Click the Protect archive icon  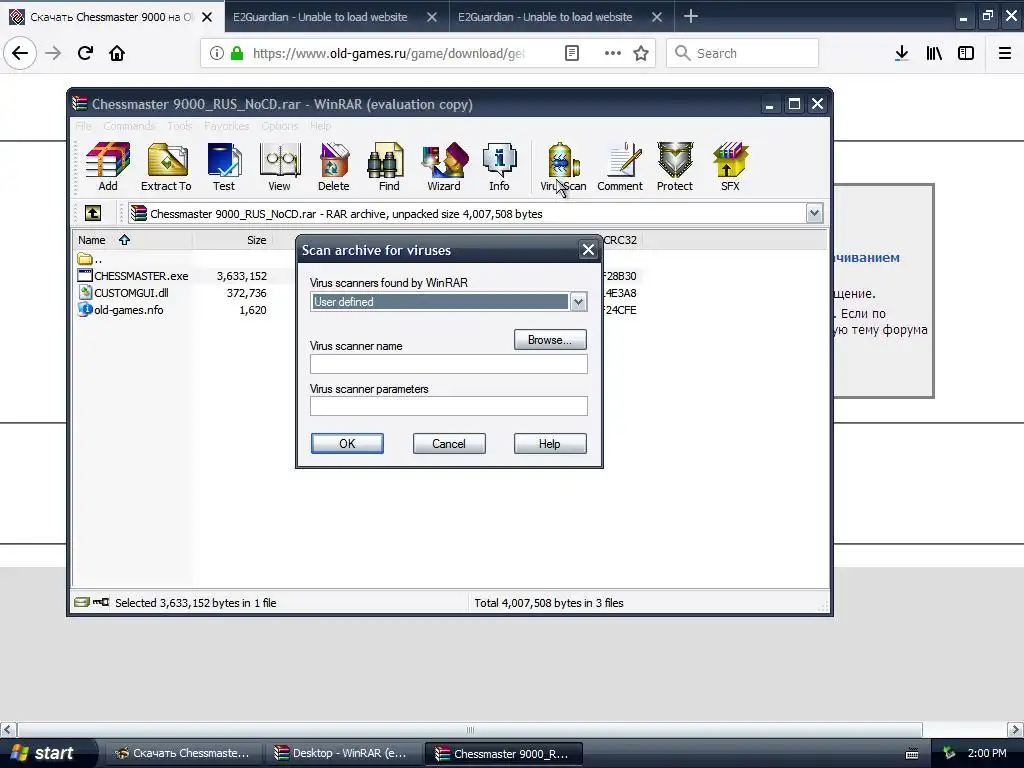(x=675, y=167)
